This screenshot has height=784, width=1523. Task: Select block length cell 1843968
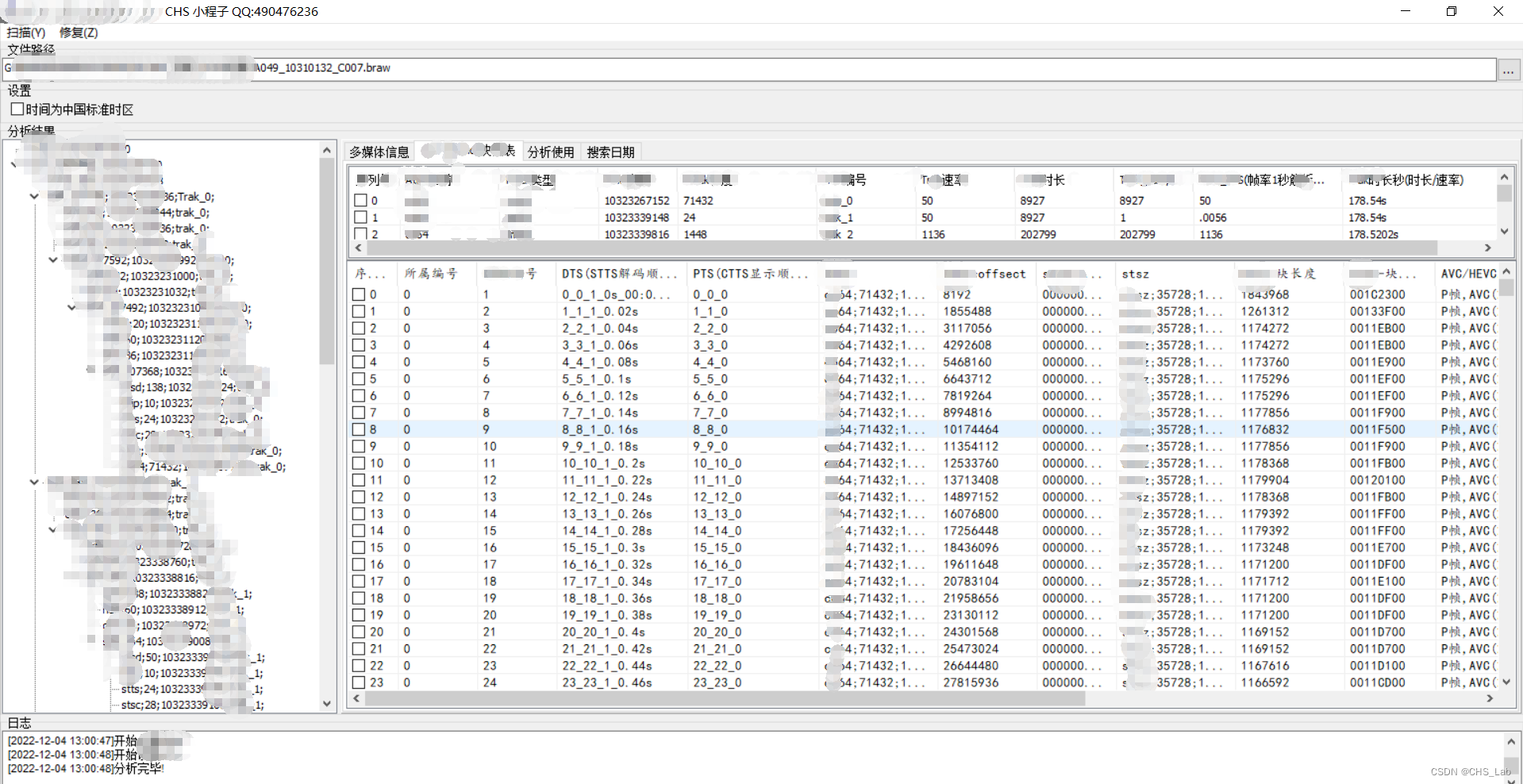click(1265, 294)
